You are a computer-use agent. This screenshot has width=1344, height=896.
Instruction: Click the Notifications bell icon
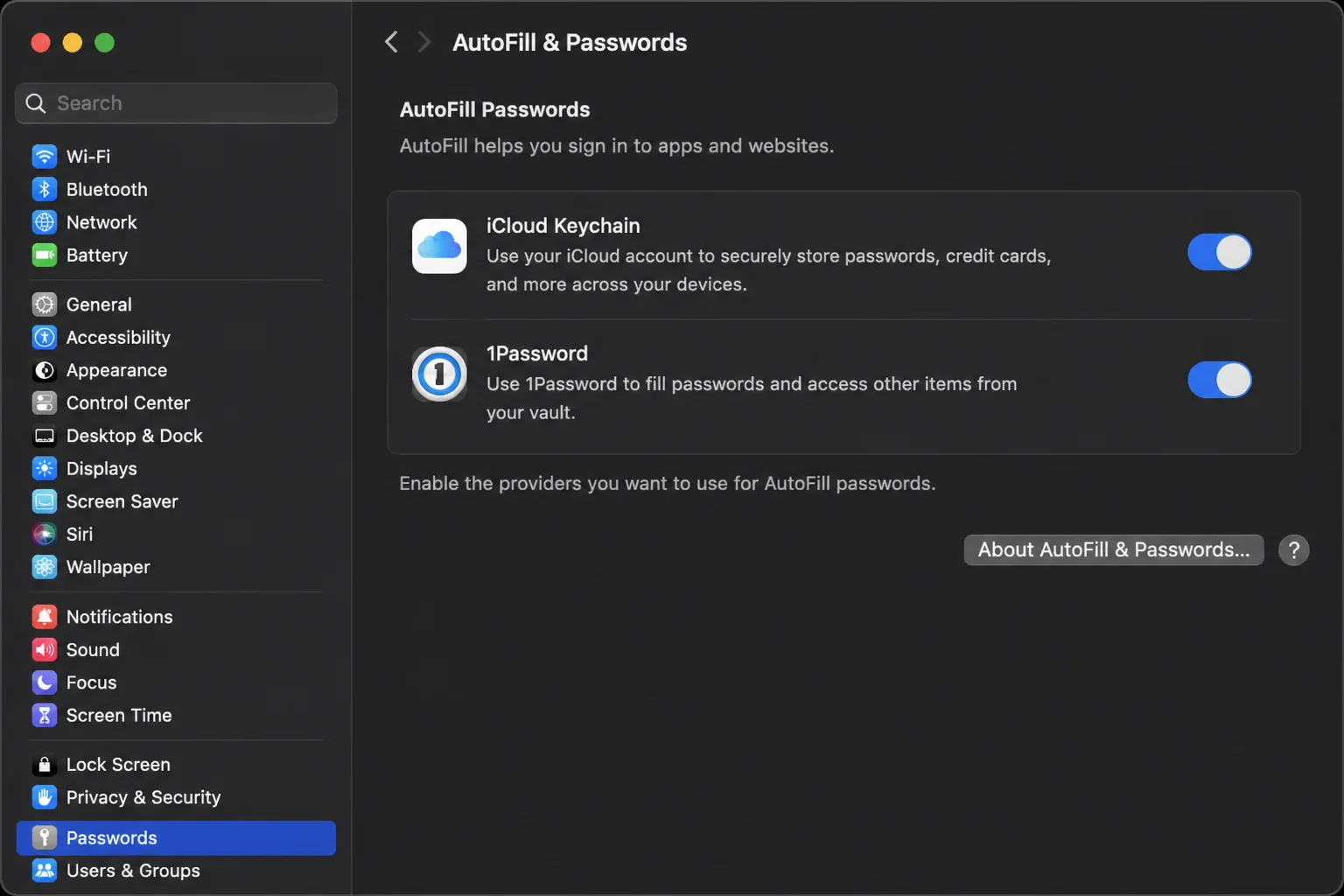(x=45, y=617)
